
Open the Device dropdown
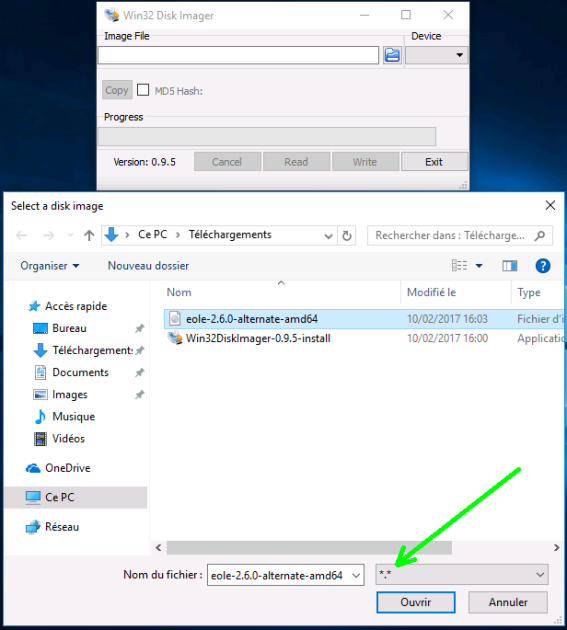437,55
